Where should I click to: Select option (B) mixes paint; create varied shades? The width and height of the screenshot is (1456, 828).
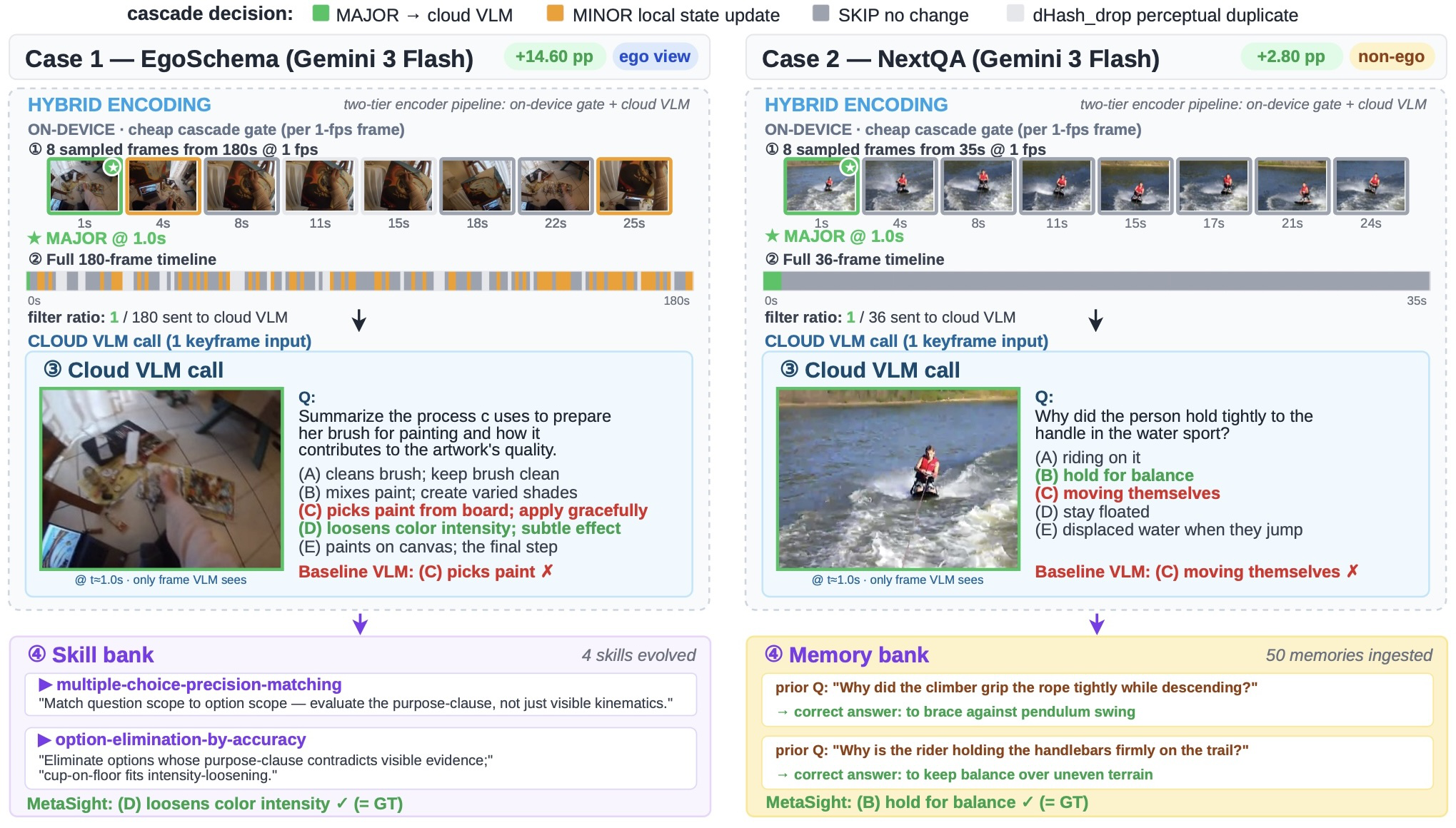438,493
